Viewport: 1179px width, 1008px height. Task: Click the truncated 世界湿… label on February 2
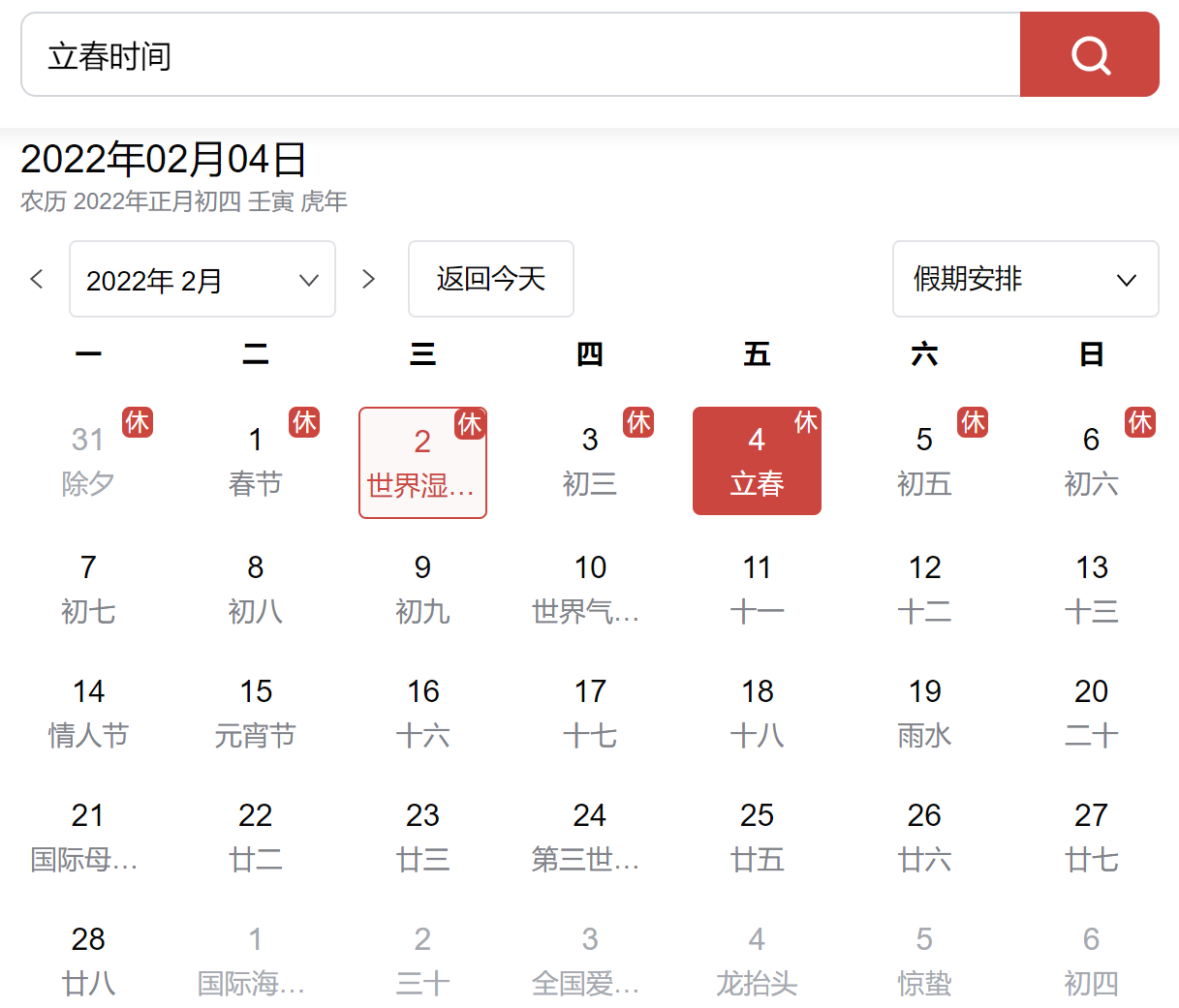coord(422,484)
